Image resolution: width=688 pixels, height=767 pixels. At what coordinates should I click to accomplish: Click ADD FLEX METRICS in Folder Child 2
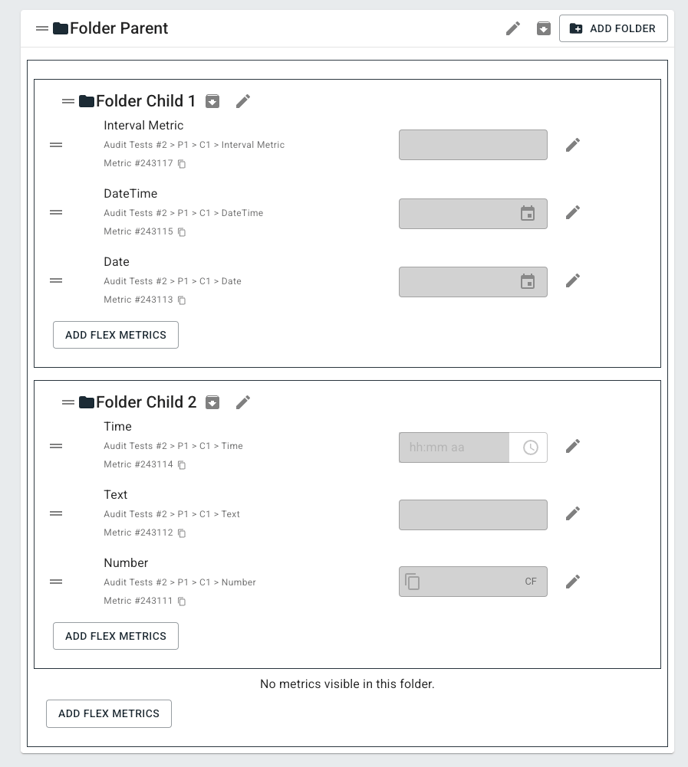pos(116,636)
